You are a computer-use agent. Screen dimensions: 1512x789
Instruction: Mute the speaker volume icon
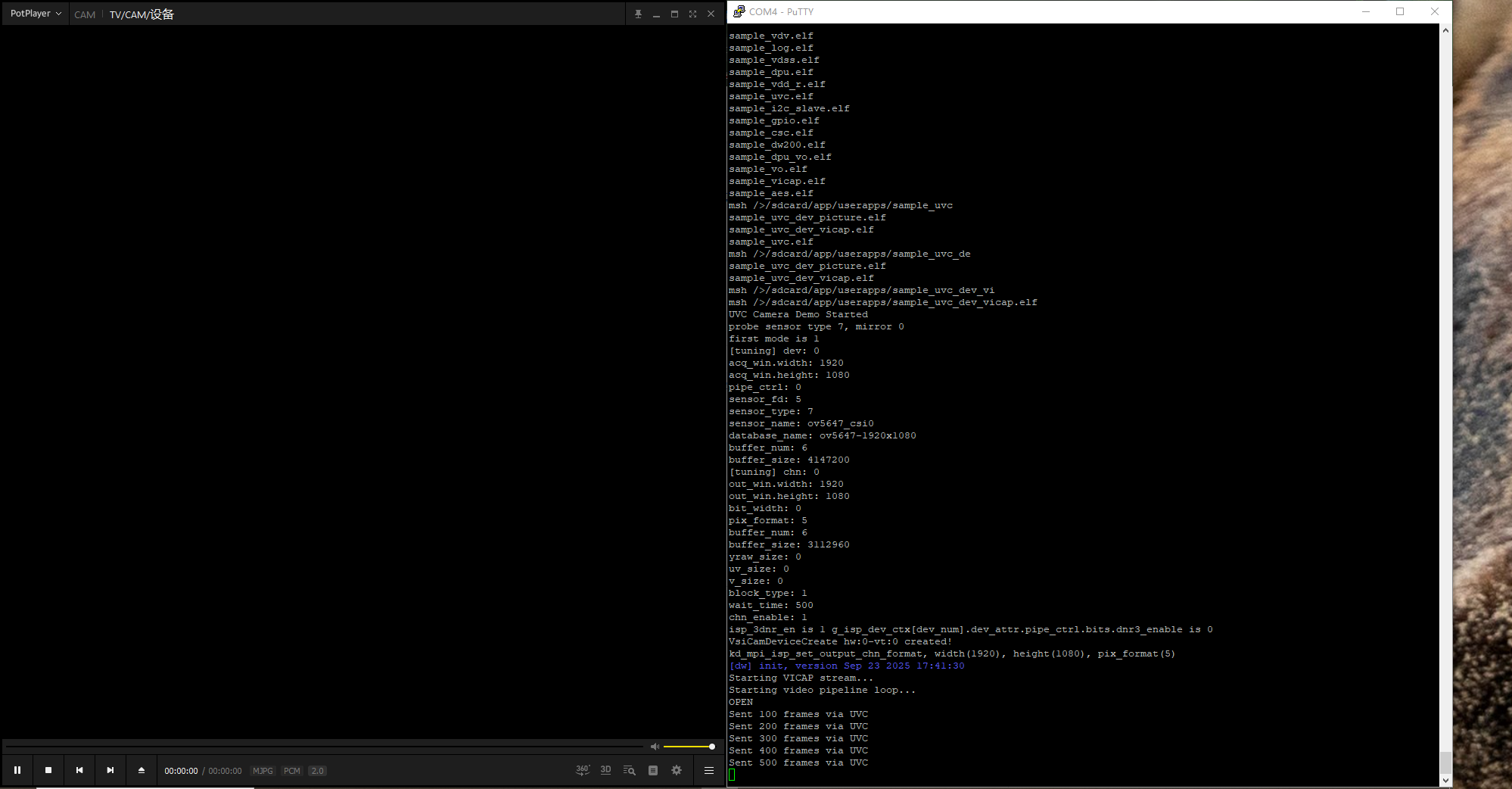655,747
